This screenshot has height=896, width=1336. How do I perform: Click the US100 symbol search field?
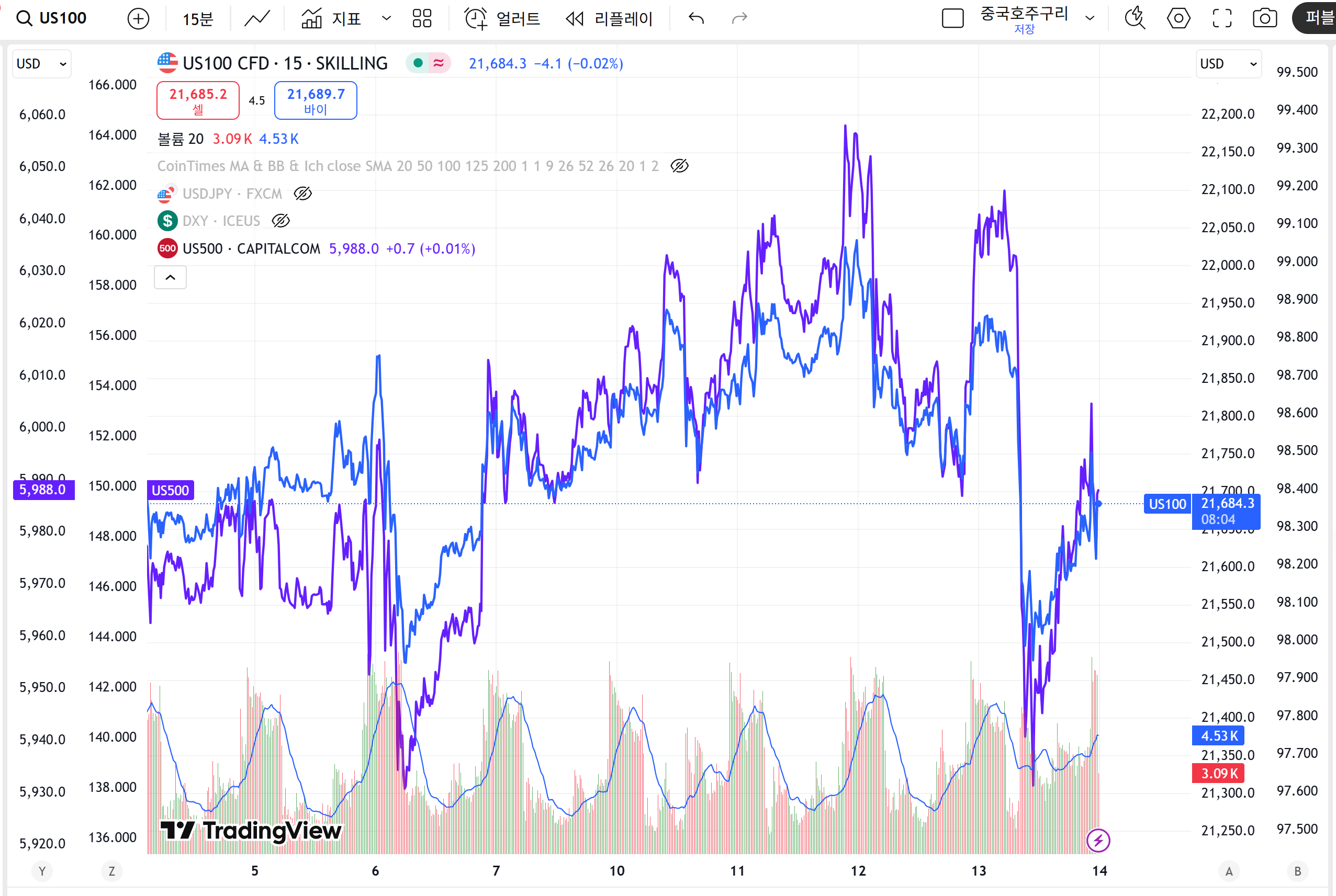62,19
